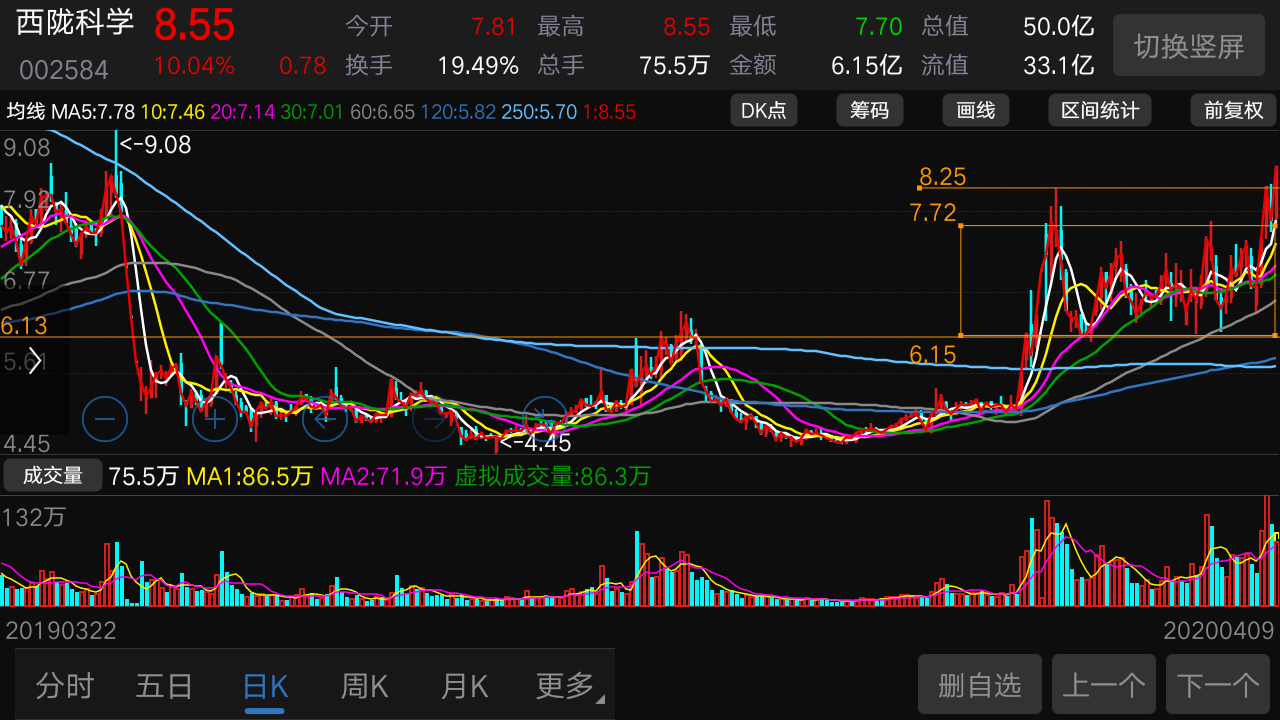This screenshot has height=720, width=1280.
Task: Tap the yellow 10:7.46 legend value
Action: tap(173, 111)
